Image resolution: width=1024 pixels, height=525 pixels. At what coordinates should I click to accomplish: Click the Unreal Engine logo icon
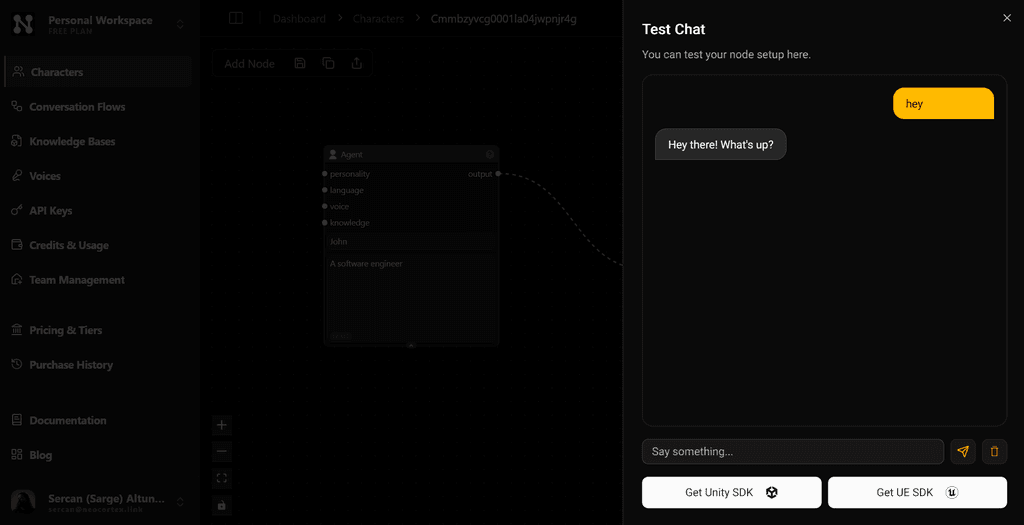(952, 492)
